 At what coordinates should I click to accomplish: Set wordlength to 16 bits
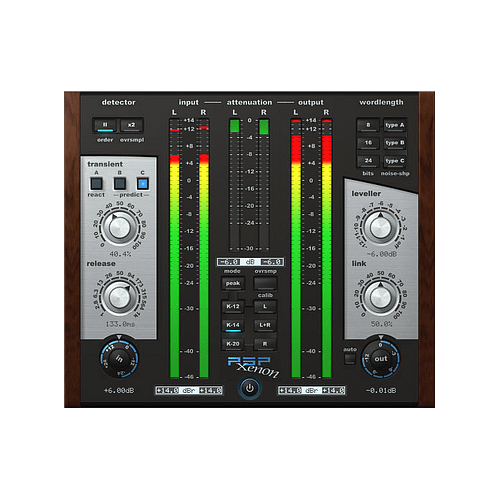[x=368, y=143]
